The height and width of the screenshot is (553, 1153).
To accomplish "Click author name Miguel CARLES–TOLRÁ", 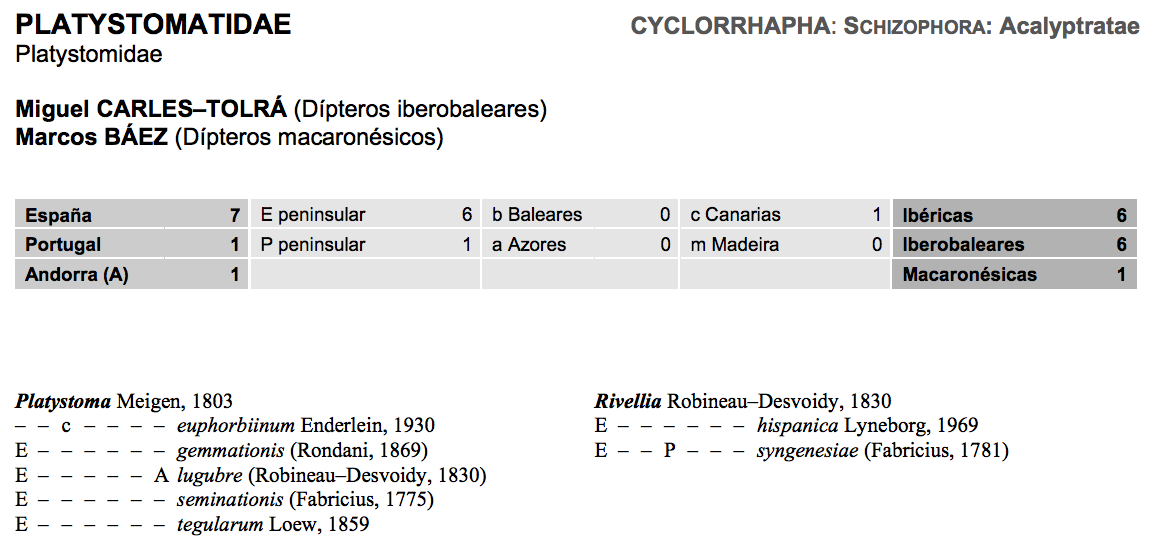I will tap(152, 109).
